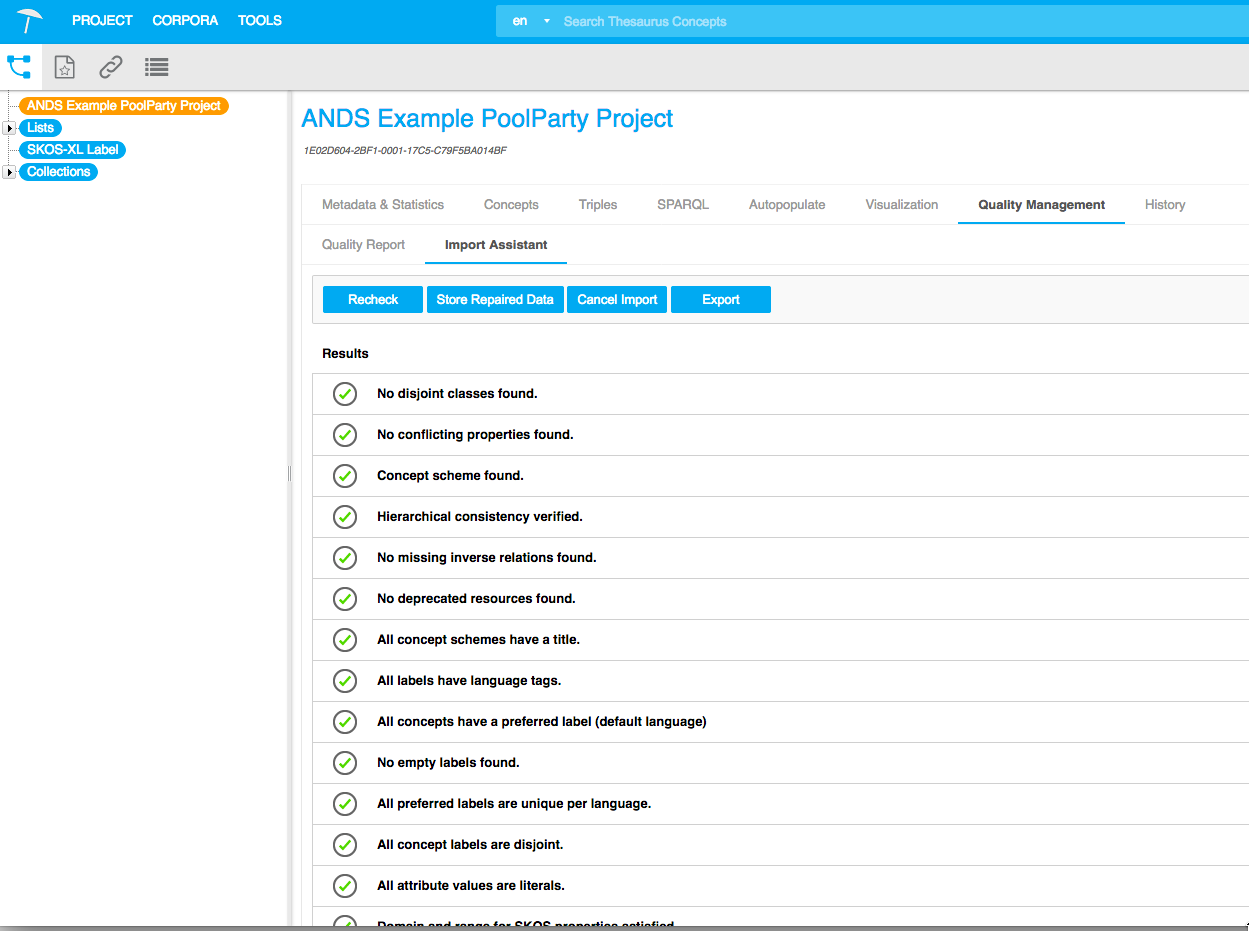The height and width of the screenshot is (931, 1249).
Task: Click the PoolParty umbrella logo
Action: (x=30, y=20)
